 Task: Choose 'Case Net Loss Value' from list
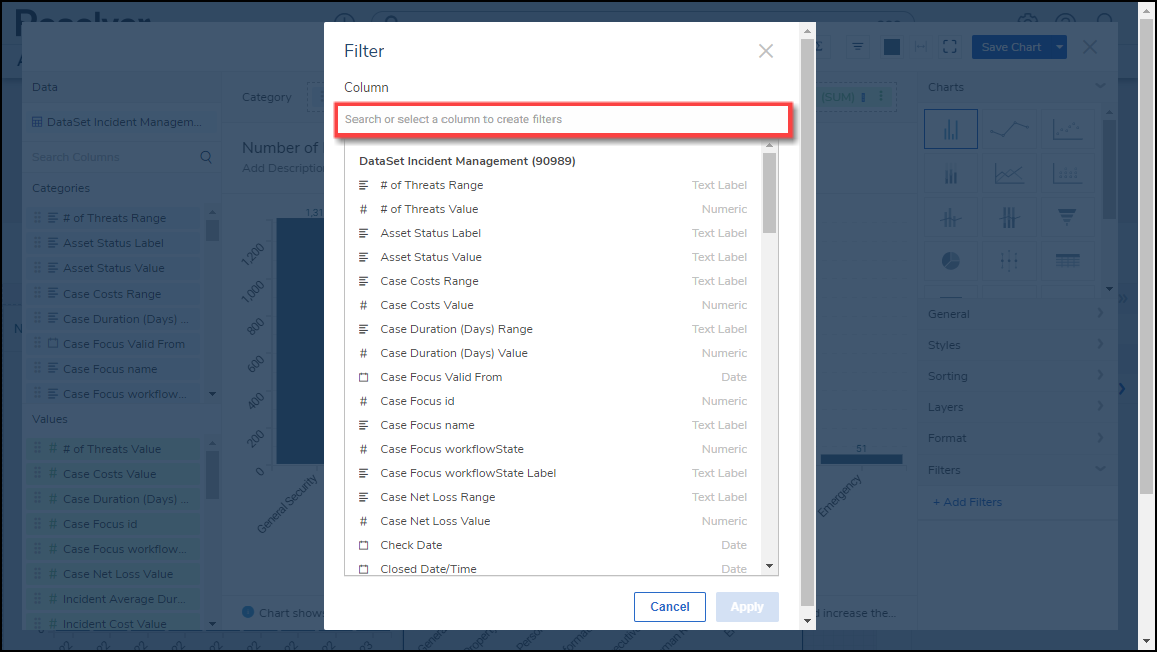coord(435,521)
